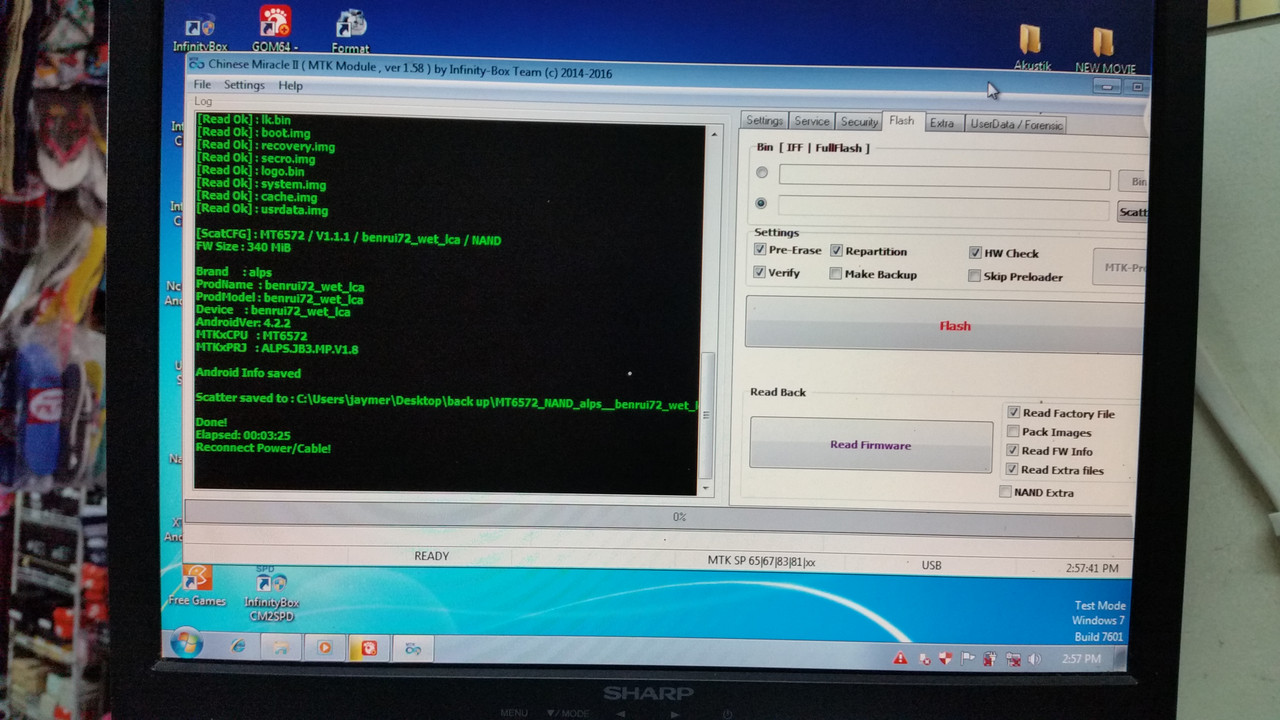Select the Flash tab

pyautogui.click(x=902, y=121)
